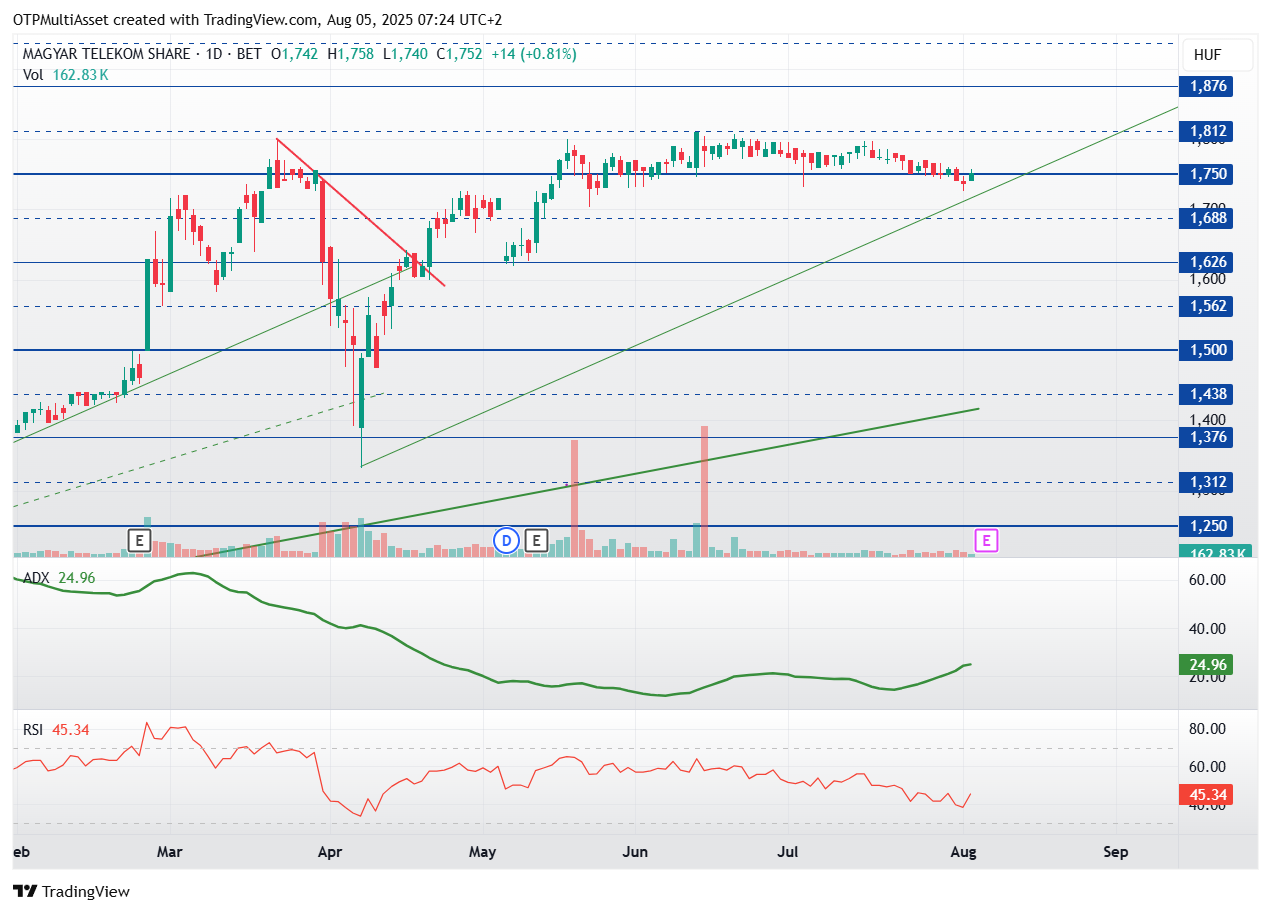
Task: Click the green ADX value tag 24.96
Action: (x=1206, y=665)
